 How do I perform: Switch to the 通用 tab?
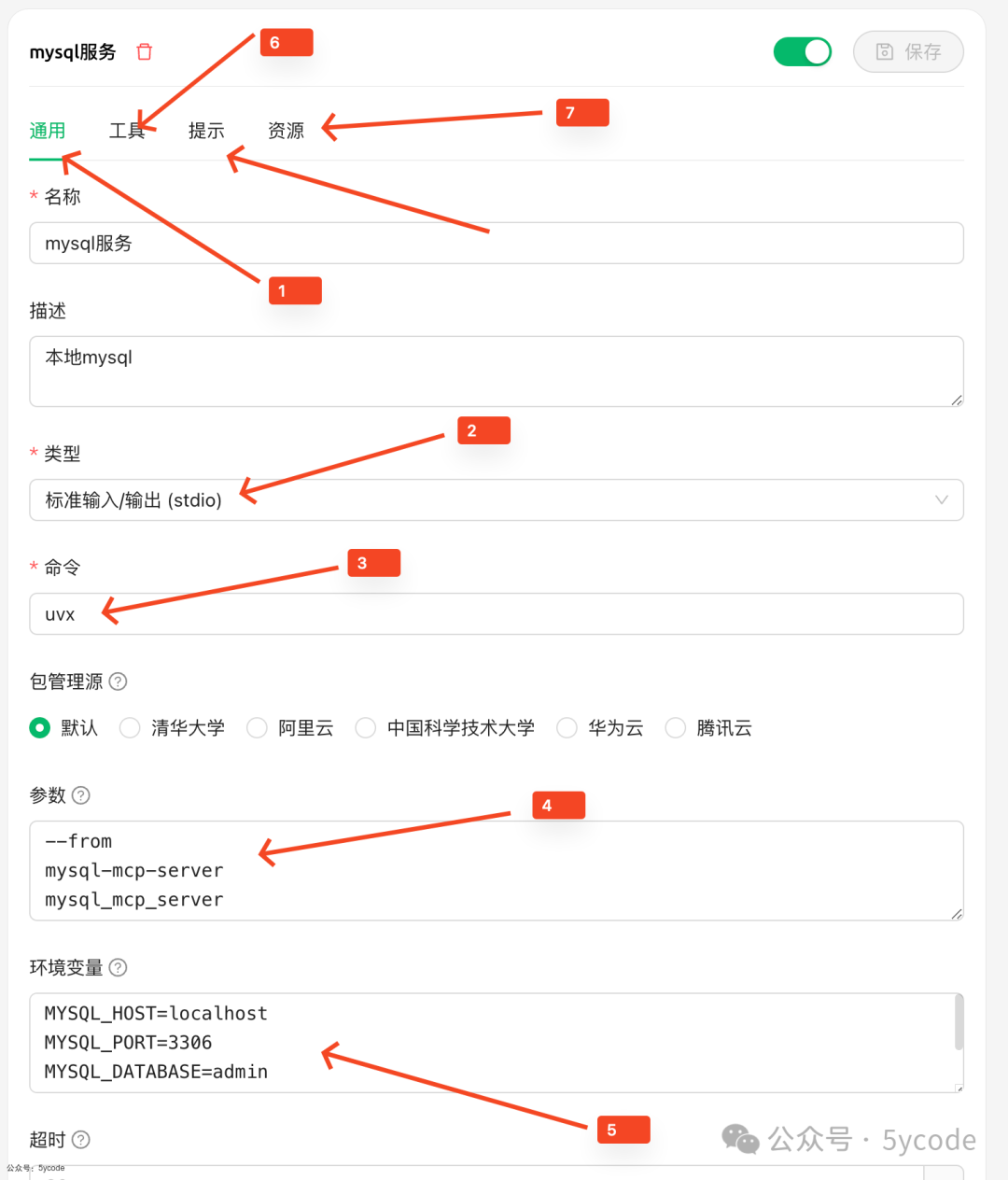tap(48, 131)
